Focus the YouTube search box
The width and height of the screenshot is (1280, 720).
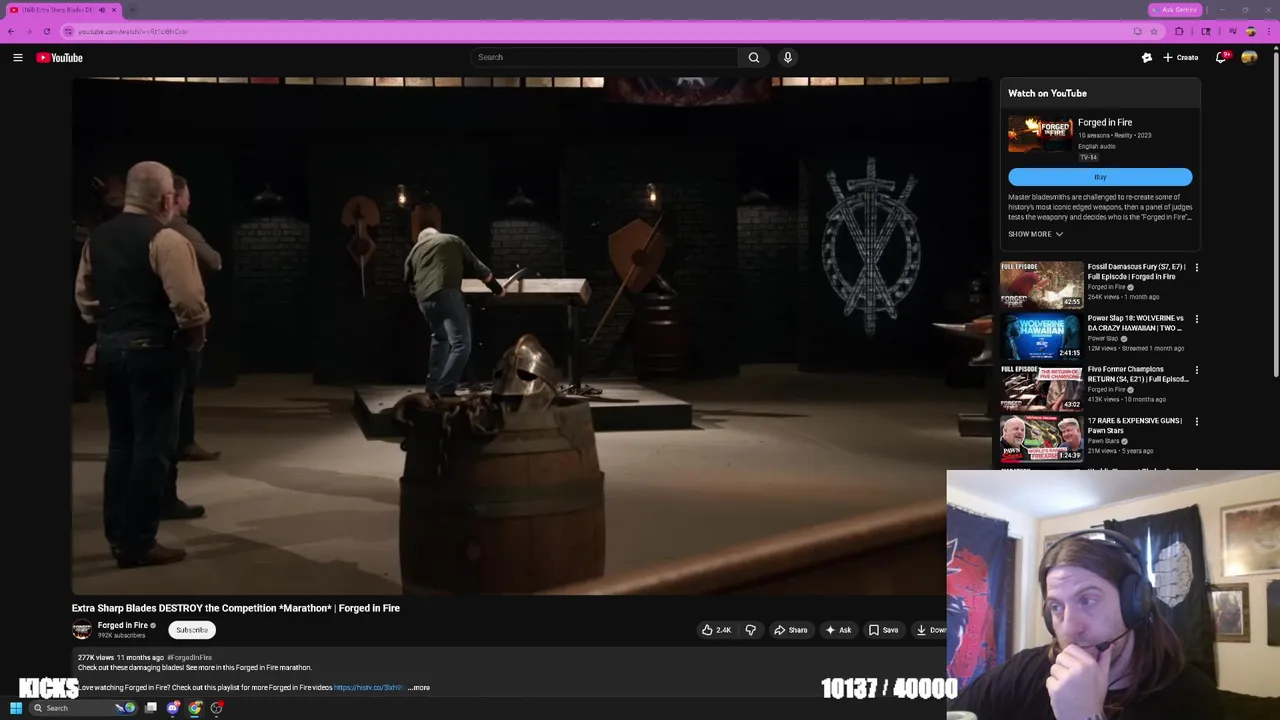[x=605, y=57]
